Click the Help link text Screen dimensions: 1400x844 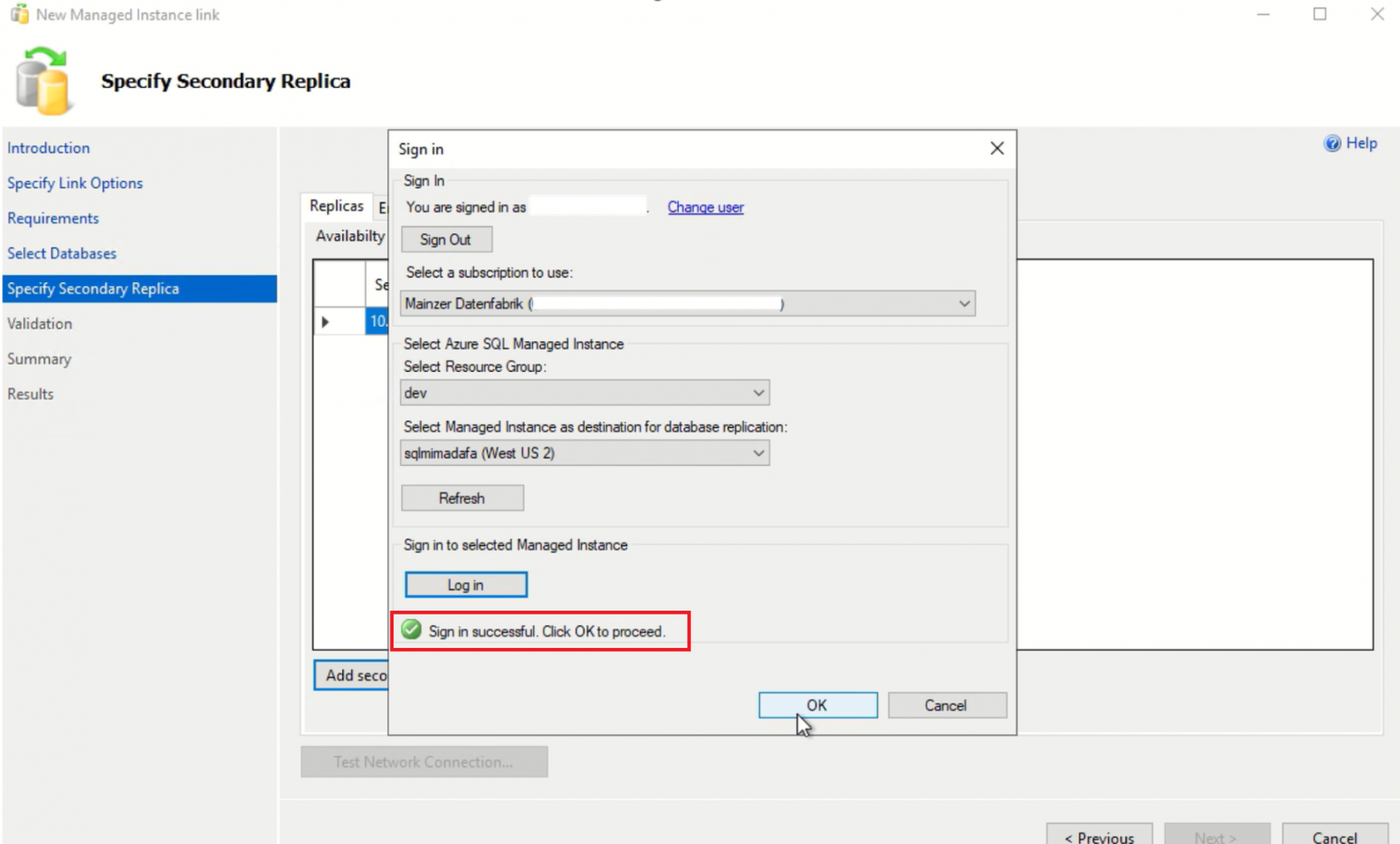coord(1362,143)
